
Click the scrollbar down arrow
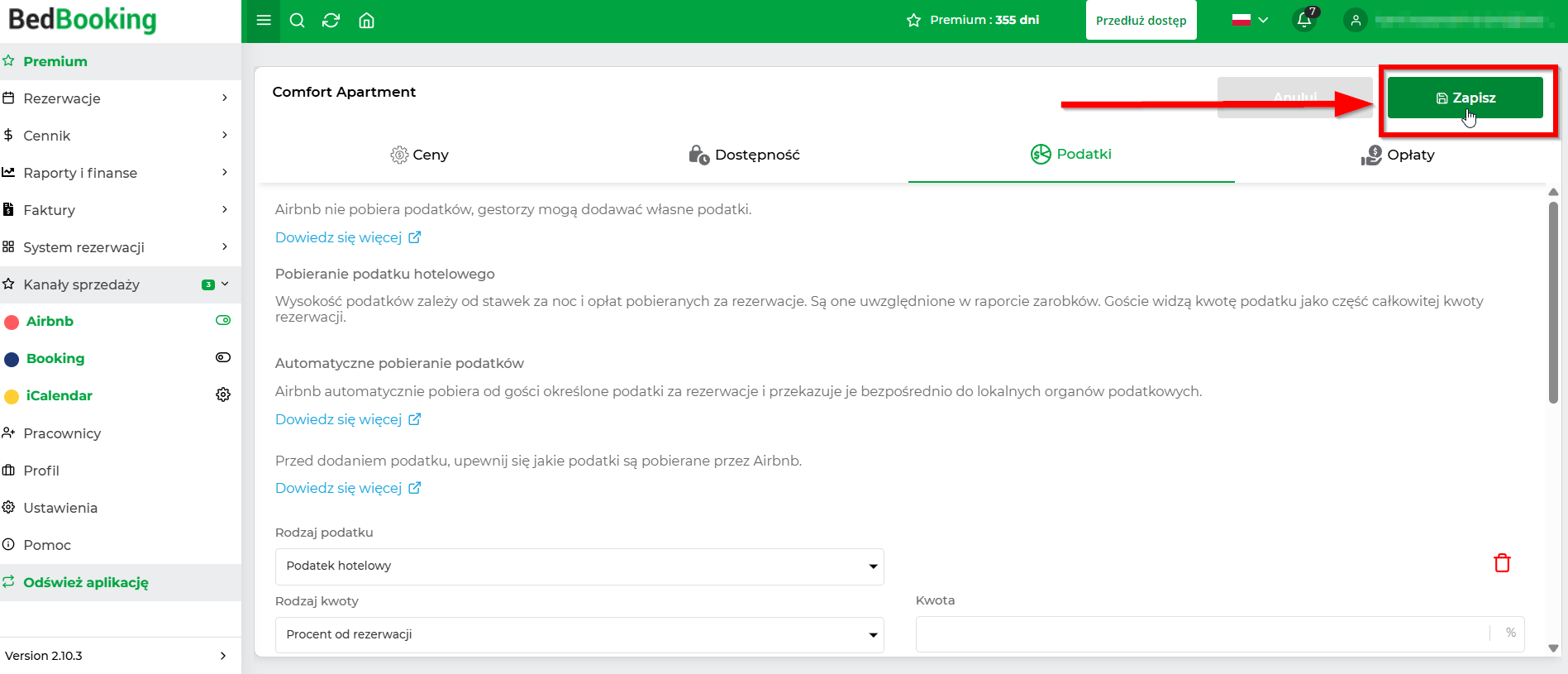coord(1553,648)
